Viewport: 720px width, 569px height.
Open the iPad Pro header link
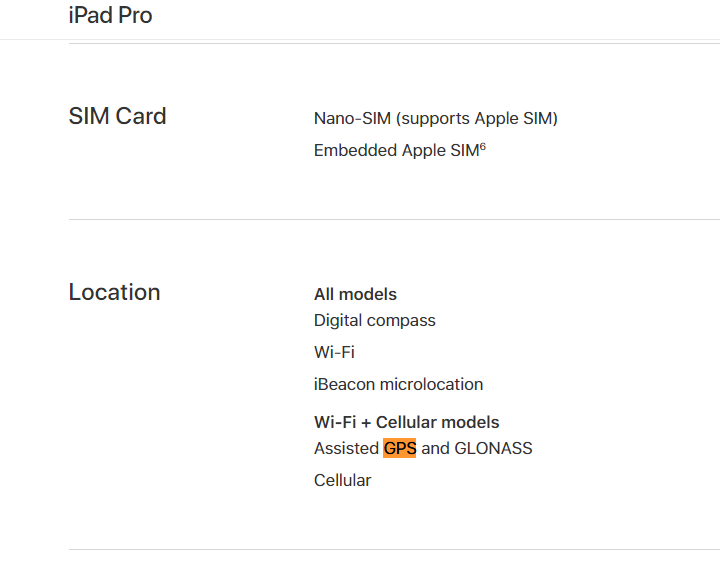click(110, 16)
